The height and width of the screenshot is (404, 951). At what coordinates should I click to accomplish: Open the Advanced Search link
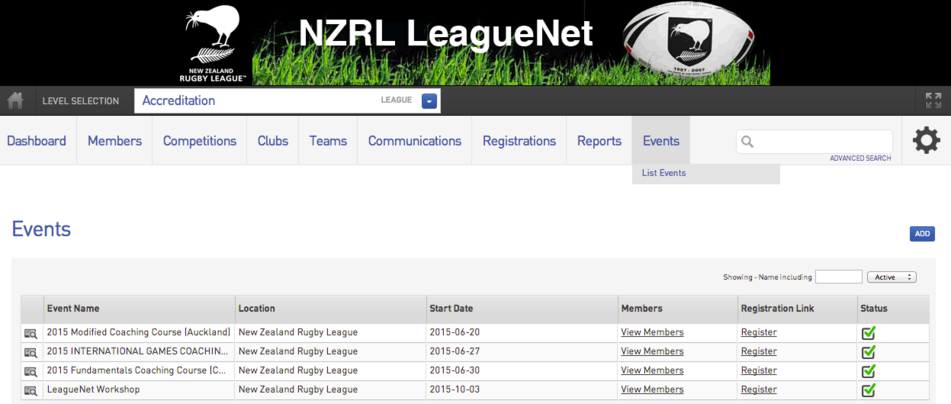click(x=861, y=158)
